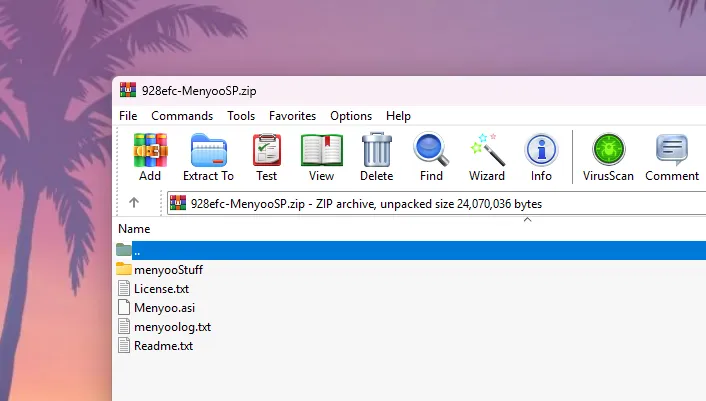Select Menyoo.asi in the file list
This screenshot has height=401, width=706.
[164, 308]
